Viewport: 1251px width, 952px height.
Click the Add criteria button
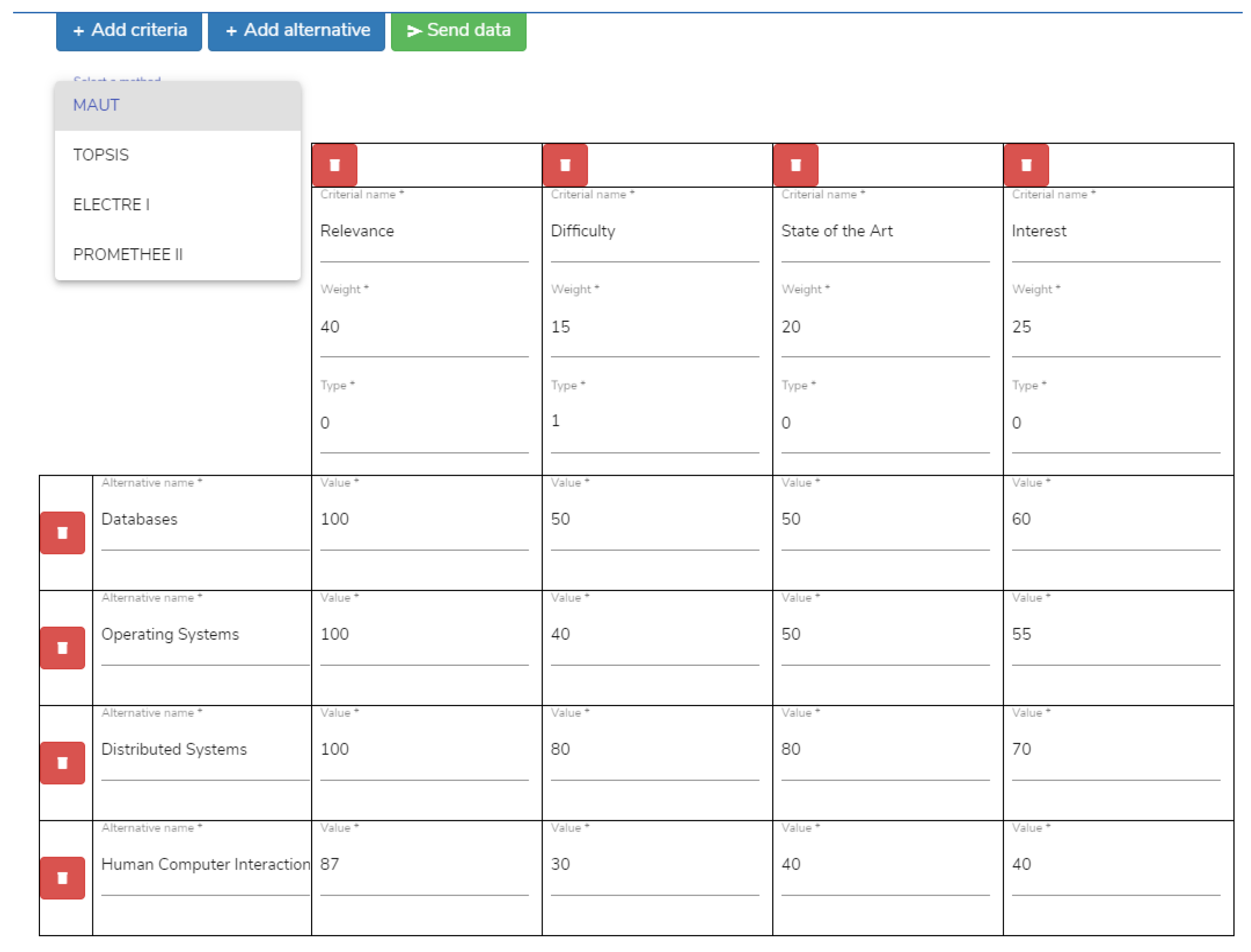tap(129, 30)
